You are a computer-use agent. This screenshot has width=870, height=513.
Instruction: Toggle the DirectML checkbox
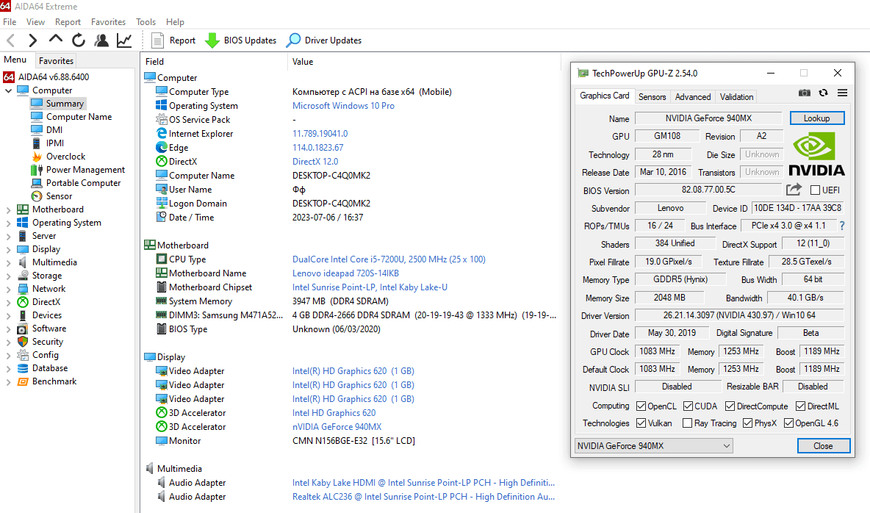point(800,406)
